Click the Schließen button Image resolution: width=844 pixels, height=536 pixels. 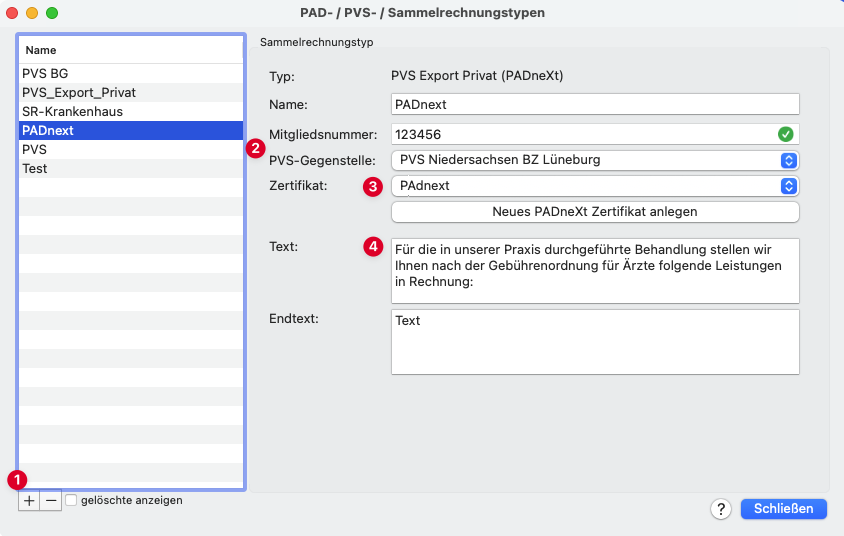[x=783, y=509]
